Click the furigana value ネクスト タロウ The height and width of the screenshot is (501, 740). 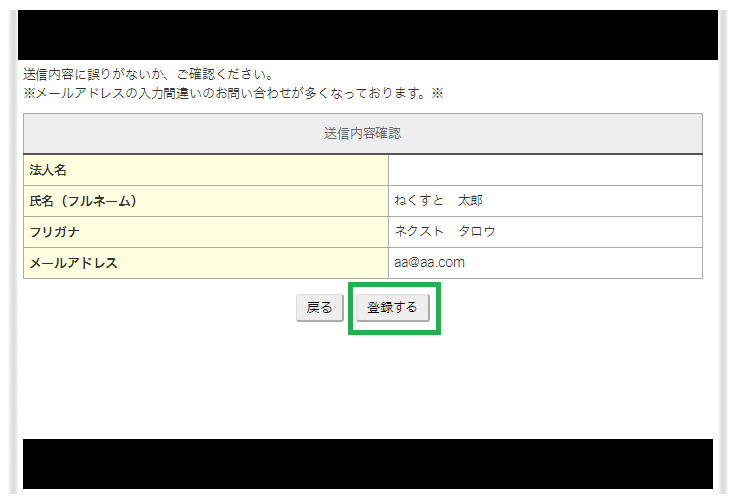point(445,232)
